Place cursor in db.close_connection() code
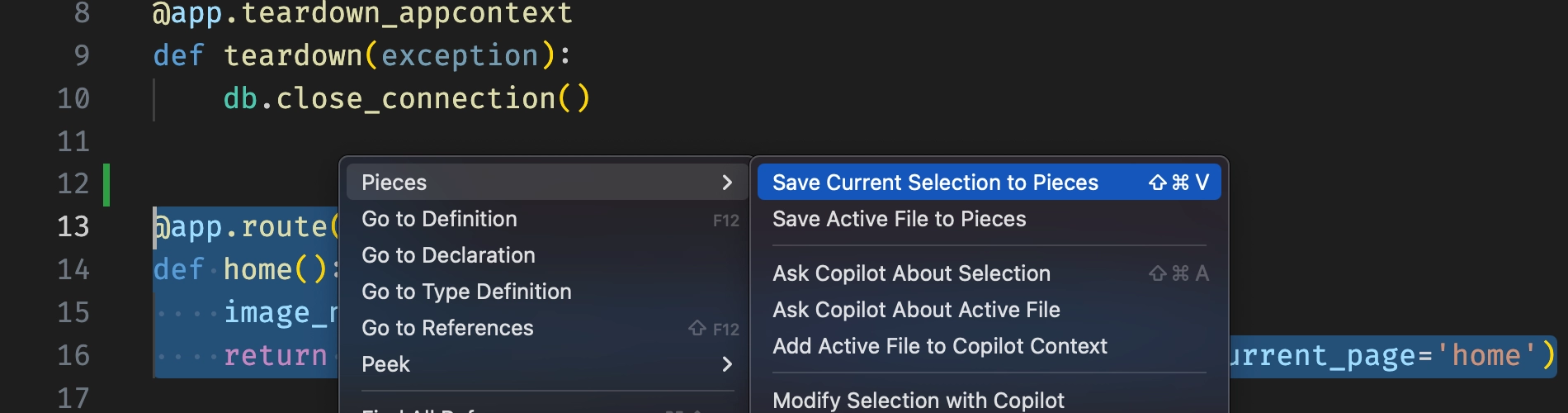 click(406, 98)
